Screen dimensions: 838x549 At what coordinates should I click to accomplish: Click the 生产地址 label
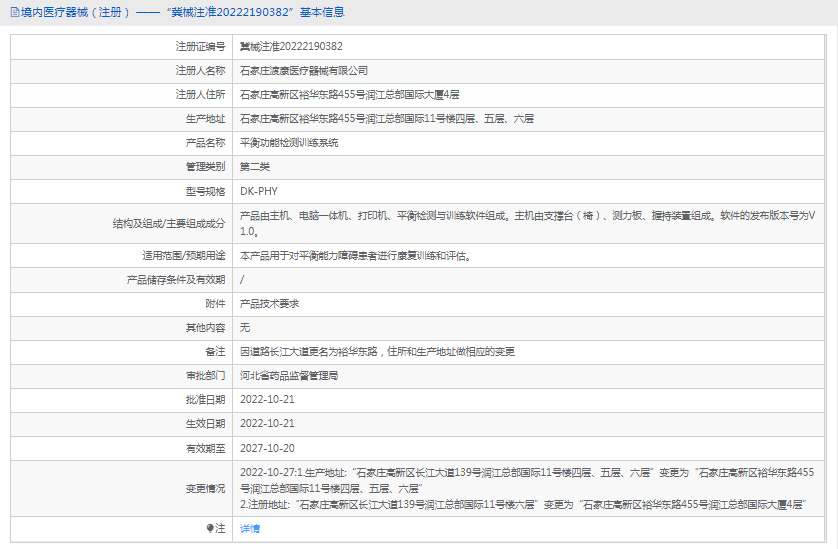tap(205, 119)
